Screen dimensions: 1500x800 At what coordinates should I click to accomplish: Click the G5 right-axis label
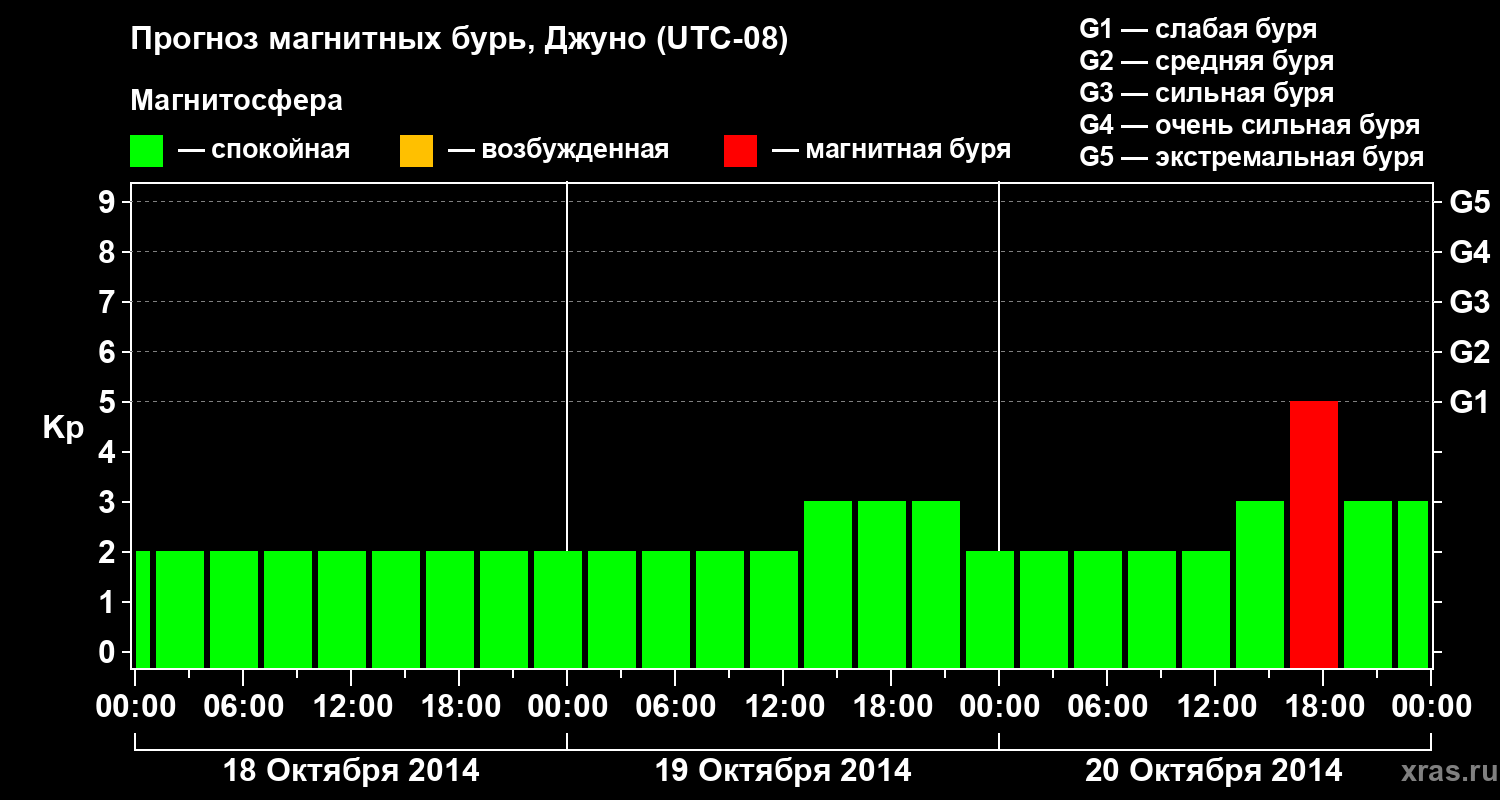pos(1469,202)
